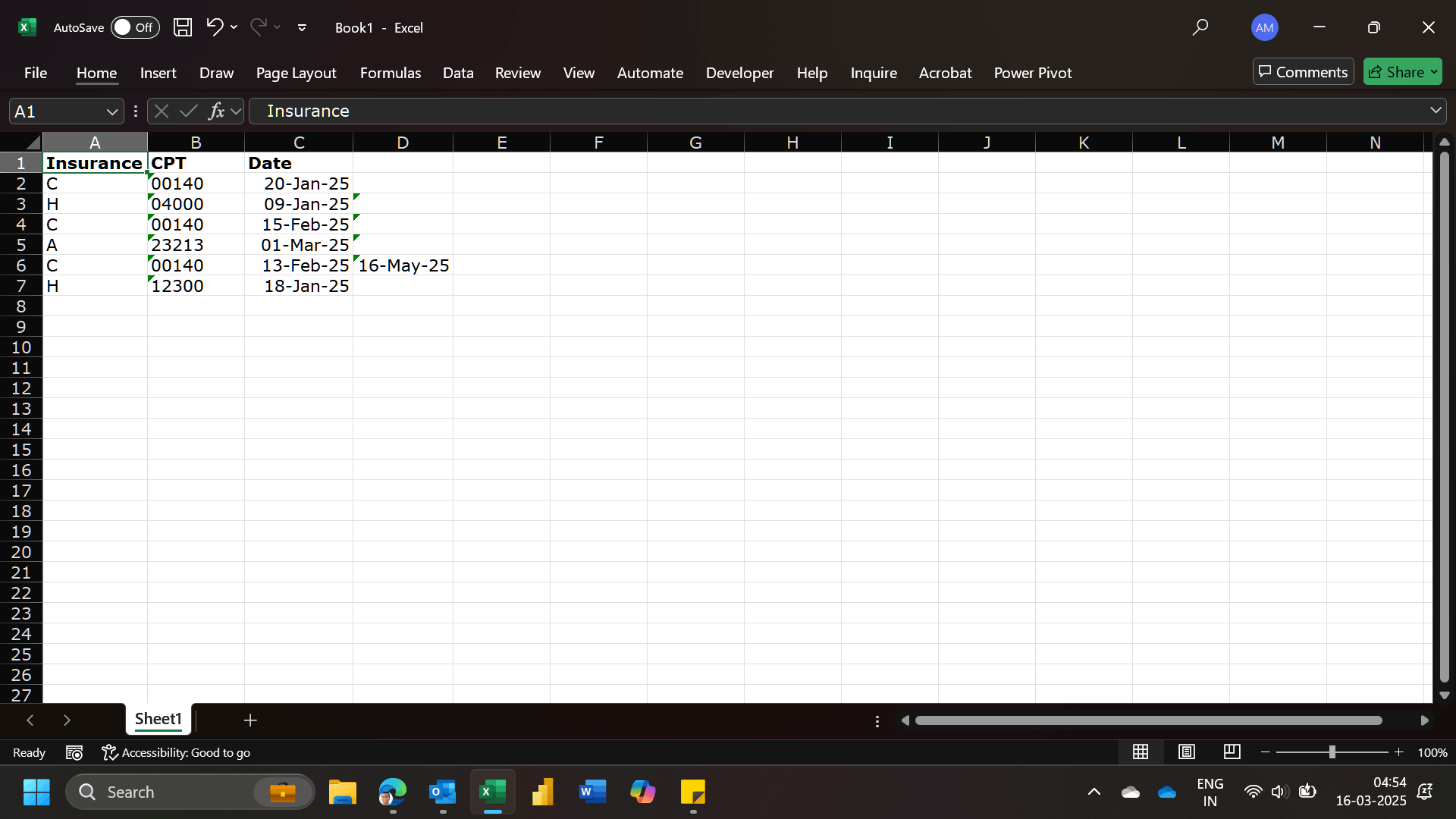Switch to Page Layout view icon

[x=1186, y=752]
